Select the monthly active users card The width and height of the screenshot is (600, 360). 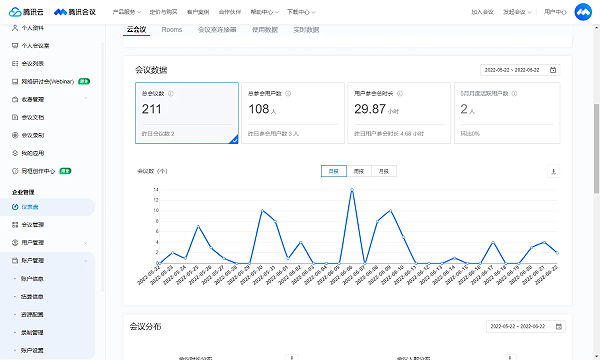tap(507, 113)
